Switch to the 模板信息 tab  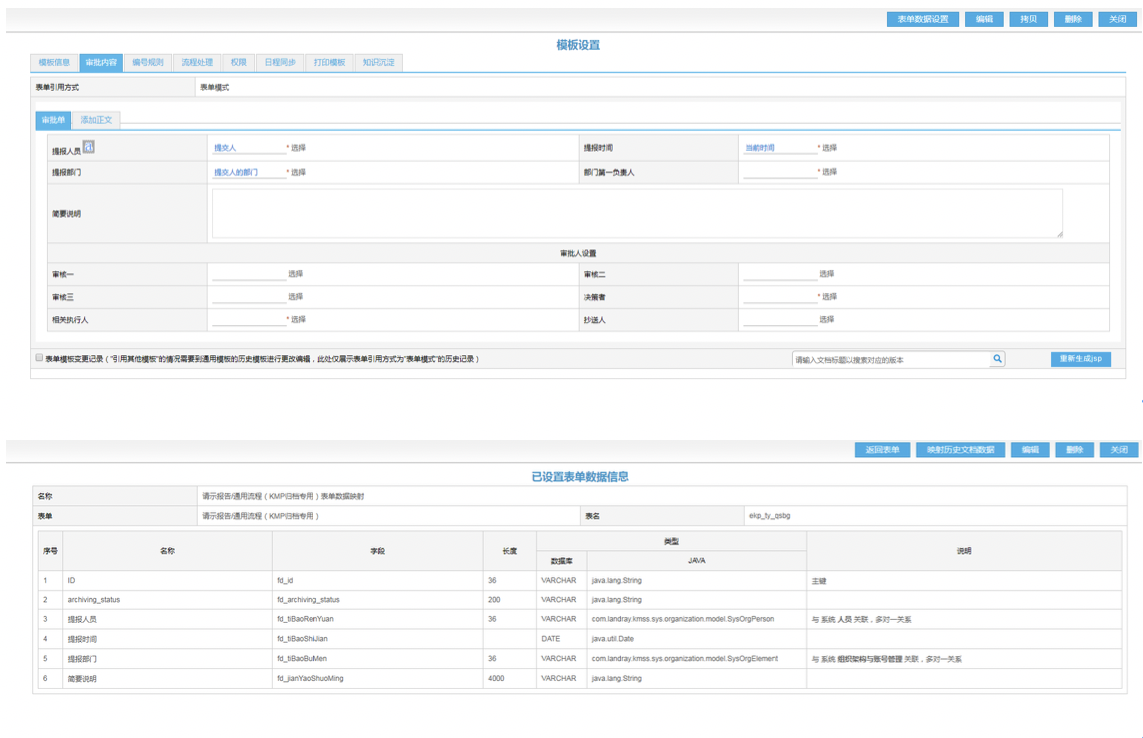click(x=54, y=62)
